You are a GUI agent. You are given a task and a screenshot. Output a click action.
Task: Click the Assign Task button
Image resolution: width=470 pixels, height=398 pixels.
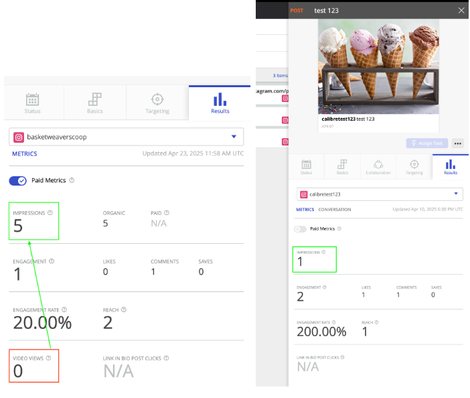coord(427,143)
